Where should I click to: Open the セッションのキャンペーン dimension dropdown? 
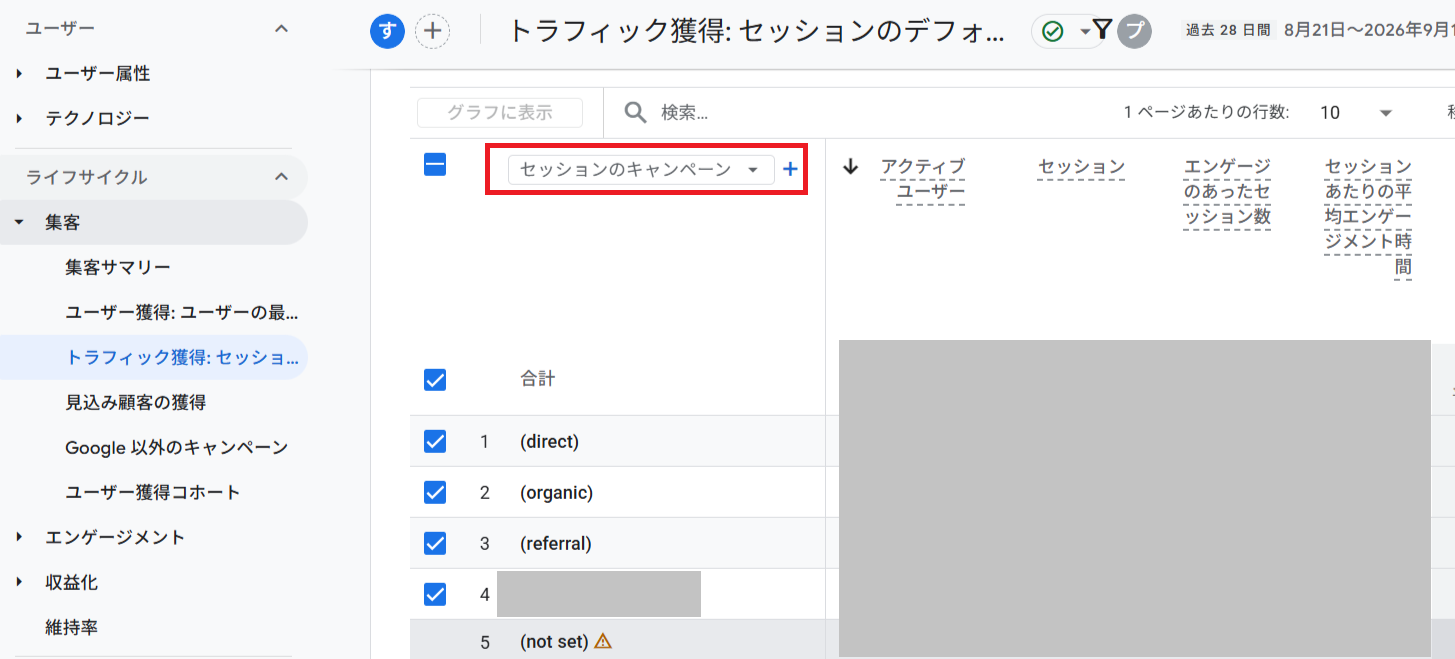[x=641, y=170]
